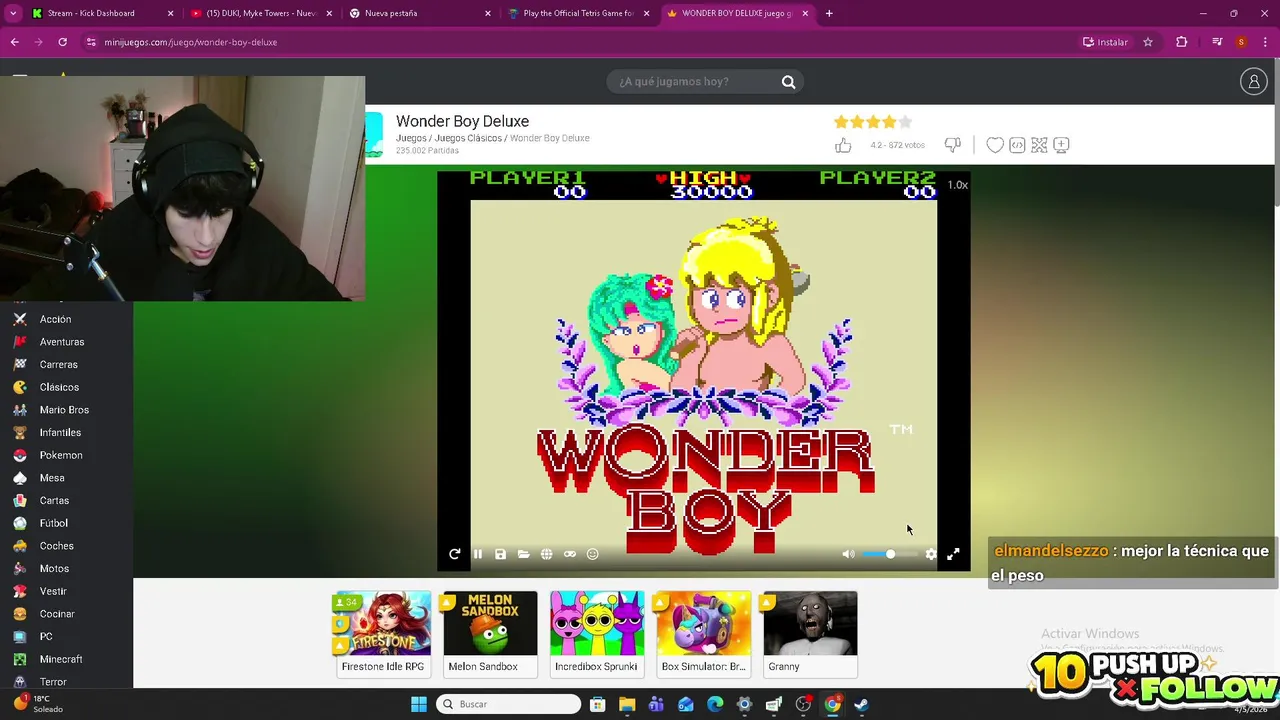
Task: Add game to favorites with heart icon
Action: coord(995,145)
